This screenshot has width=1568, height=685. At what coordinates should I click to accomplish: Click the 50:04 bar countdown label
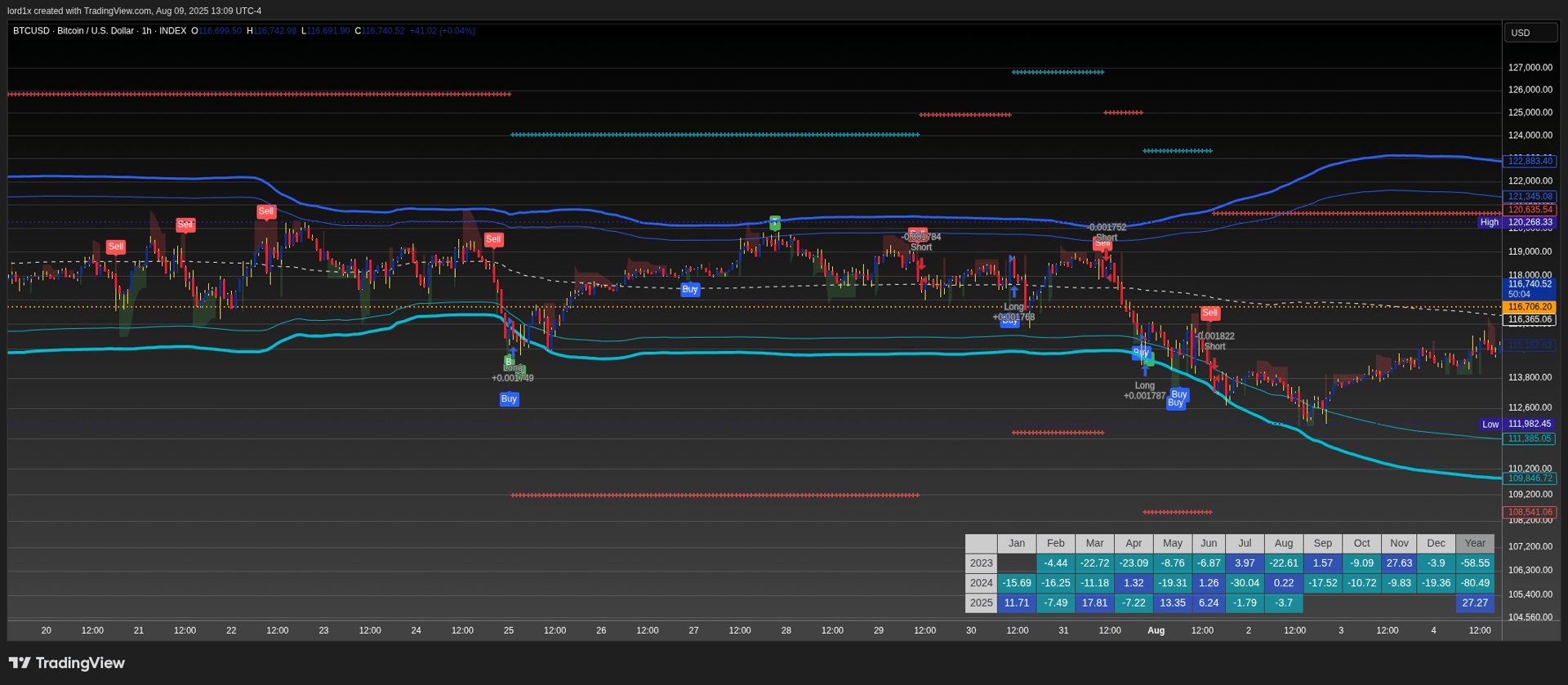(1519, 294)
